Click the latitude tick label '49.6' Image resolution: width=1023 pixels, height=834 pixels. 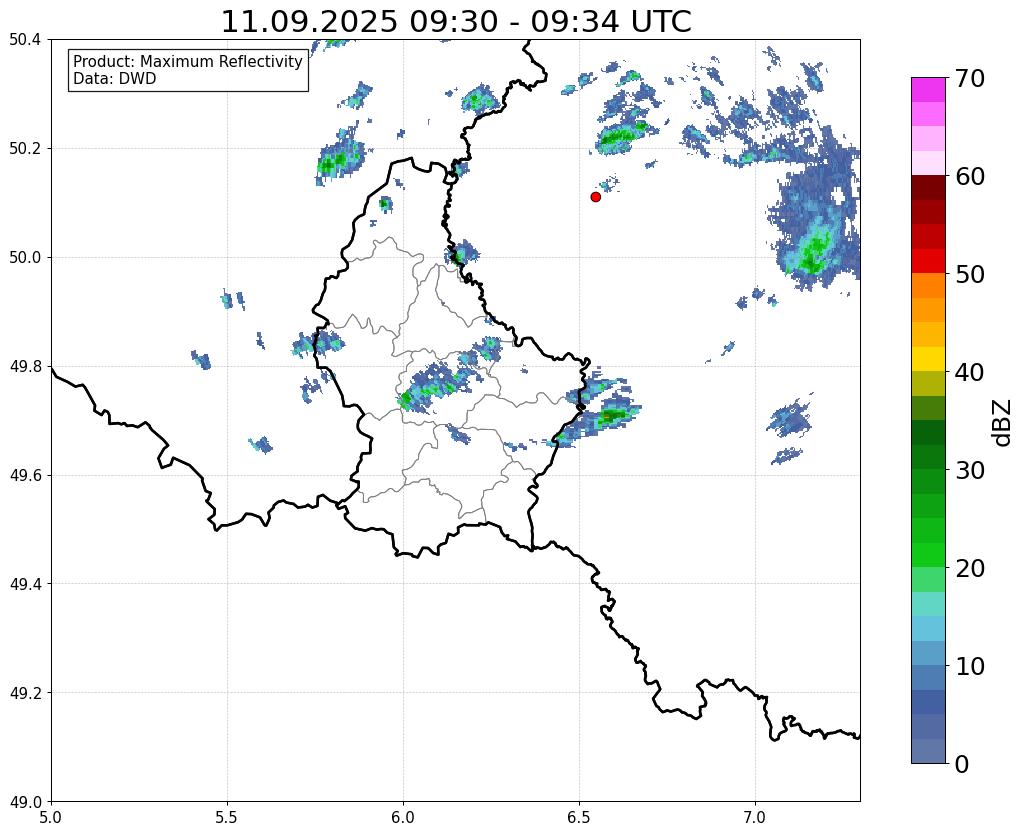point(25,476)
